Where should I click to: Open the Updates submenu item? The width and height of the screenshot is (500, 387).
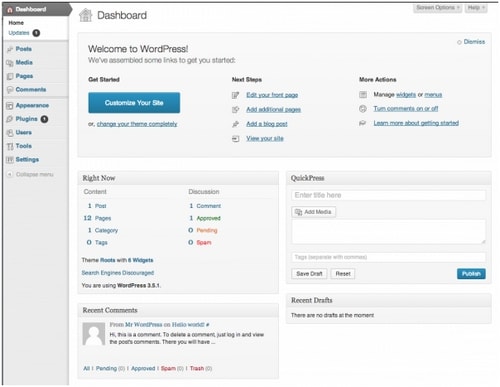[x=19, y=33]
